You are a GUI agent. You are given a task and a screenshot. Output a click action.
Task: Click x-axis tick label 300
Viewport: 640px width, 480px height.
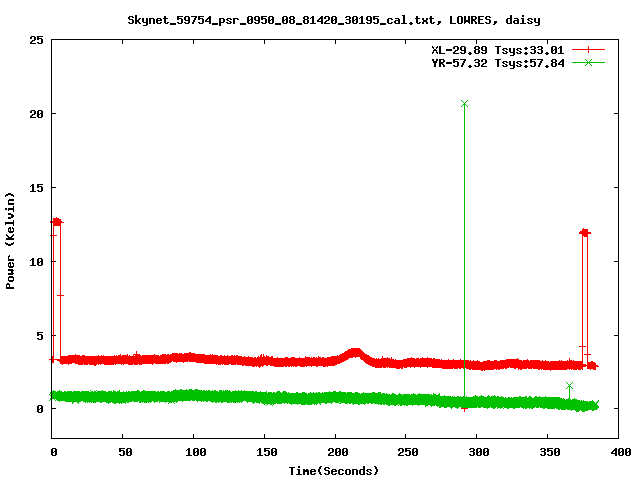[479, 452]
